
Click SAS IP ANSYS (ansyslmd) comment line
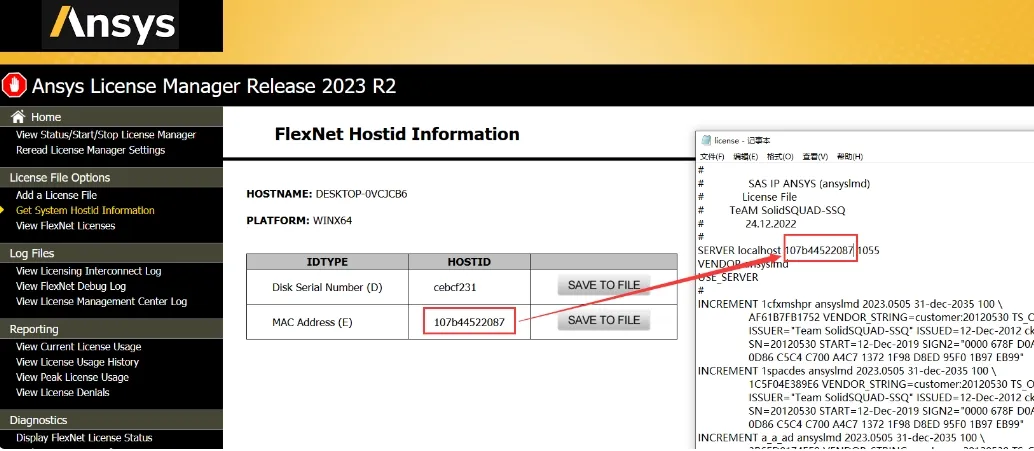pyautogui.click(x=809, y=184)
